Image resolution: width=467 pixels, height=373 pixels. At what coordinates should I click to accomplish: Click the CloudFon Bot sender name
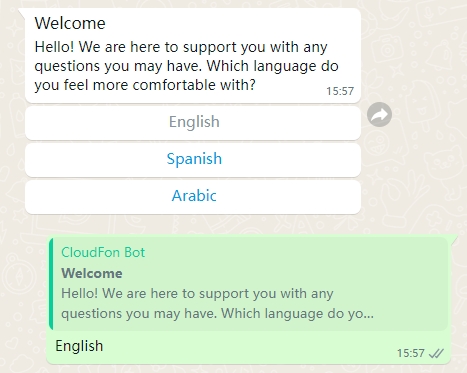103,252
